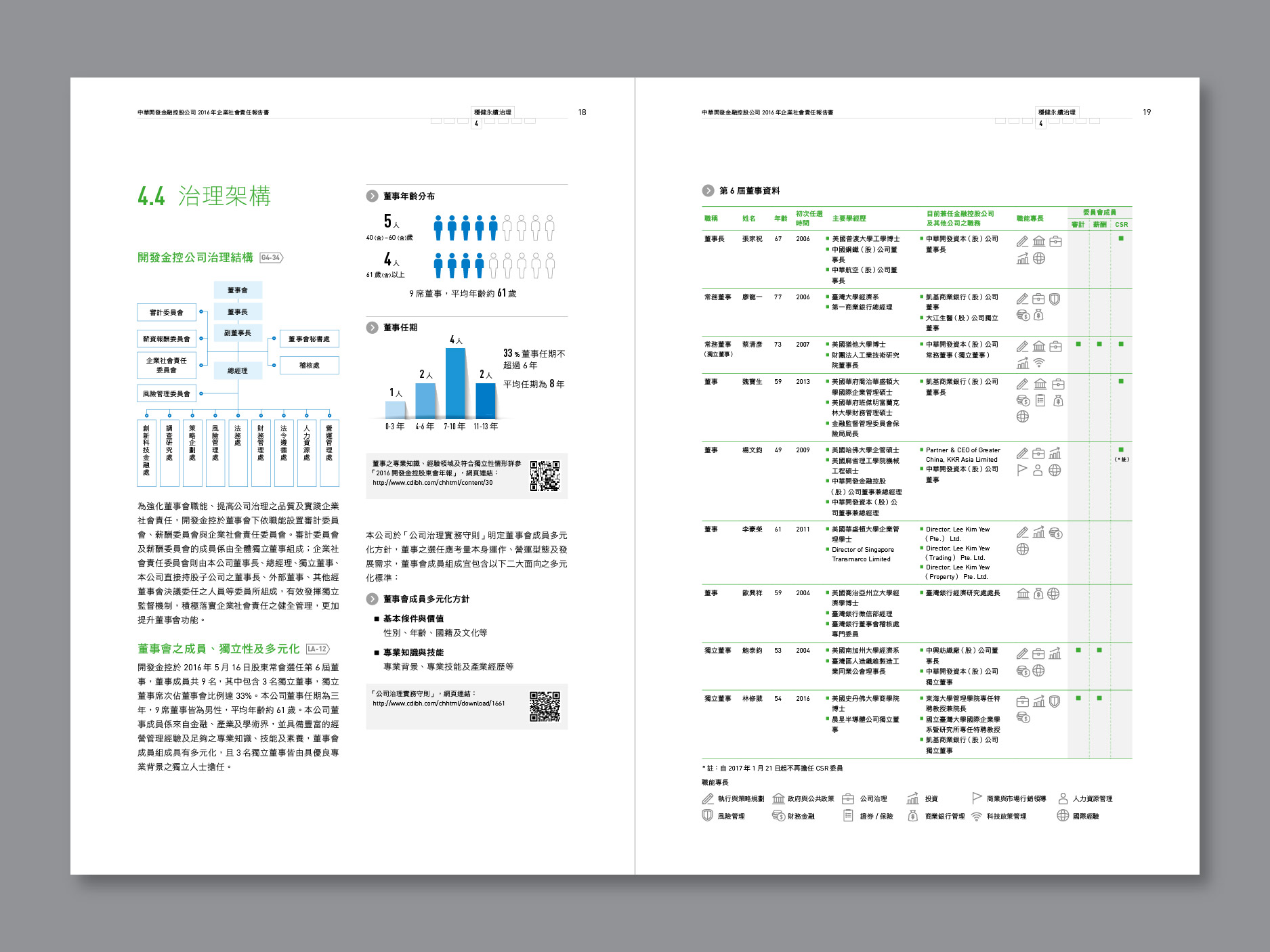
Task: Click the person icon beside 人力資源管理
Action: (x=1063, y=798)
